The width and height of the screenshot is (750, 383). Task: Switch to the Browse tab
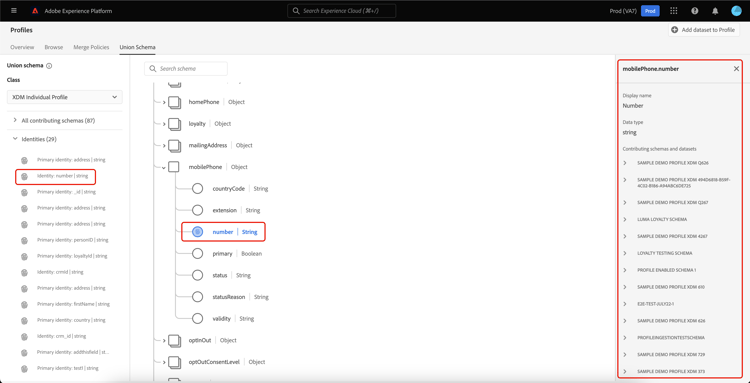pyautogui.click(x=54, y=47)
